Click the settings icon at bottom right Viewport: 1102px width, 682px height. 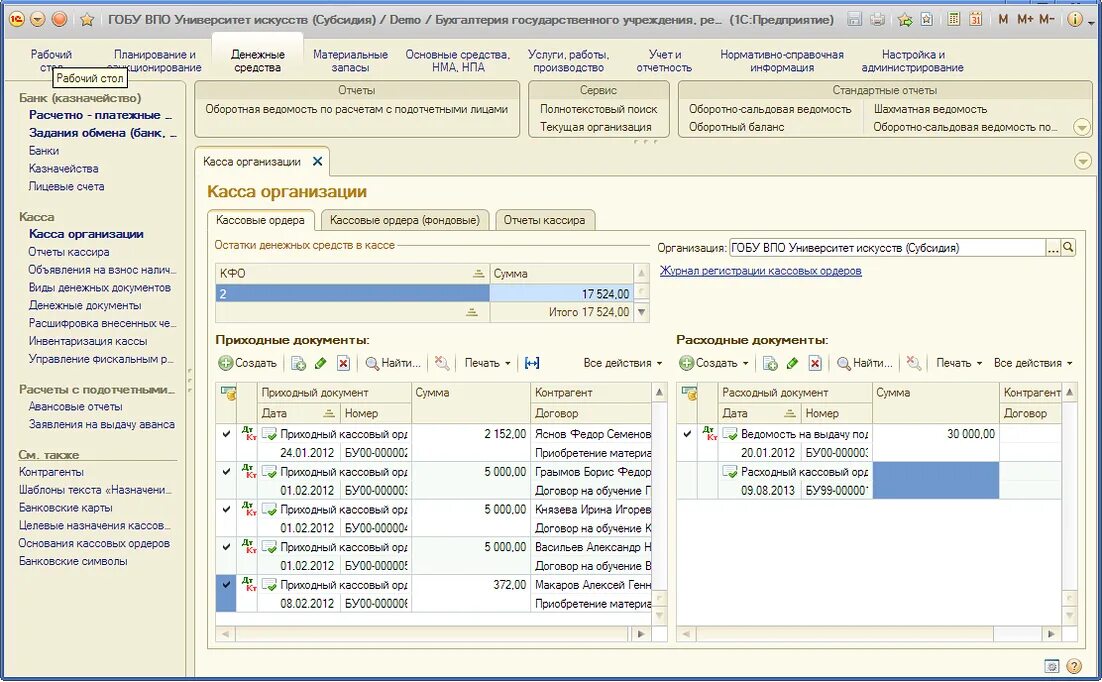pos(1051,666)
